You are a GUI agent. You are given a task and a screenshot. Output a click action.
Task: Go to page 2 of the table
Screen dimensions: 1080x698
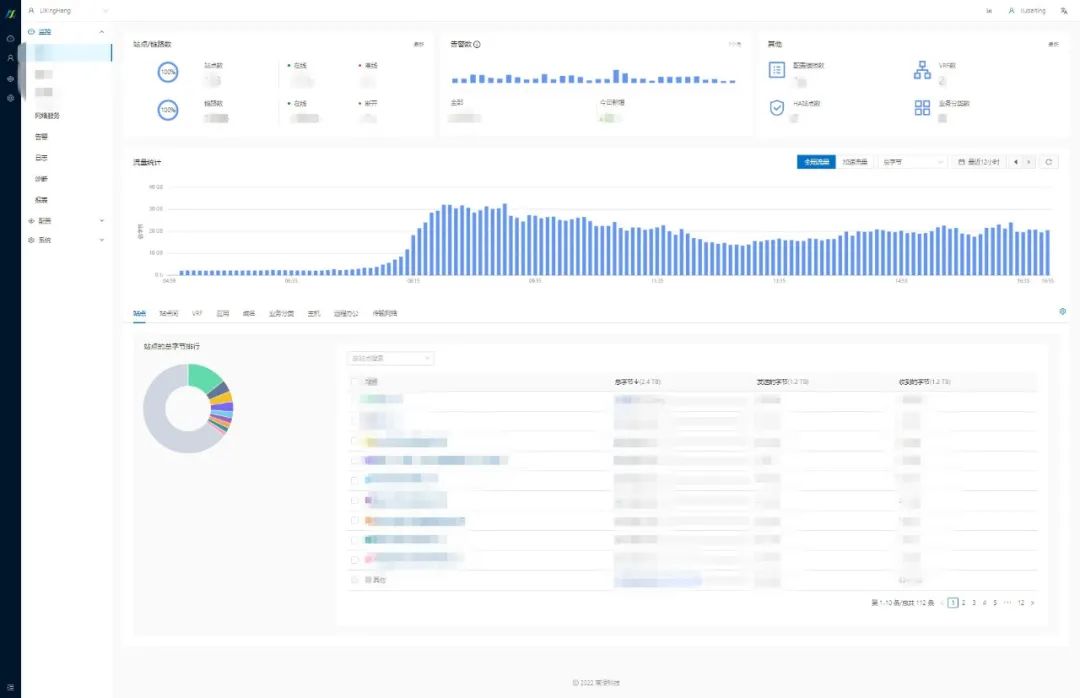coord(963,603)
